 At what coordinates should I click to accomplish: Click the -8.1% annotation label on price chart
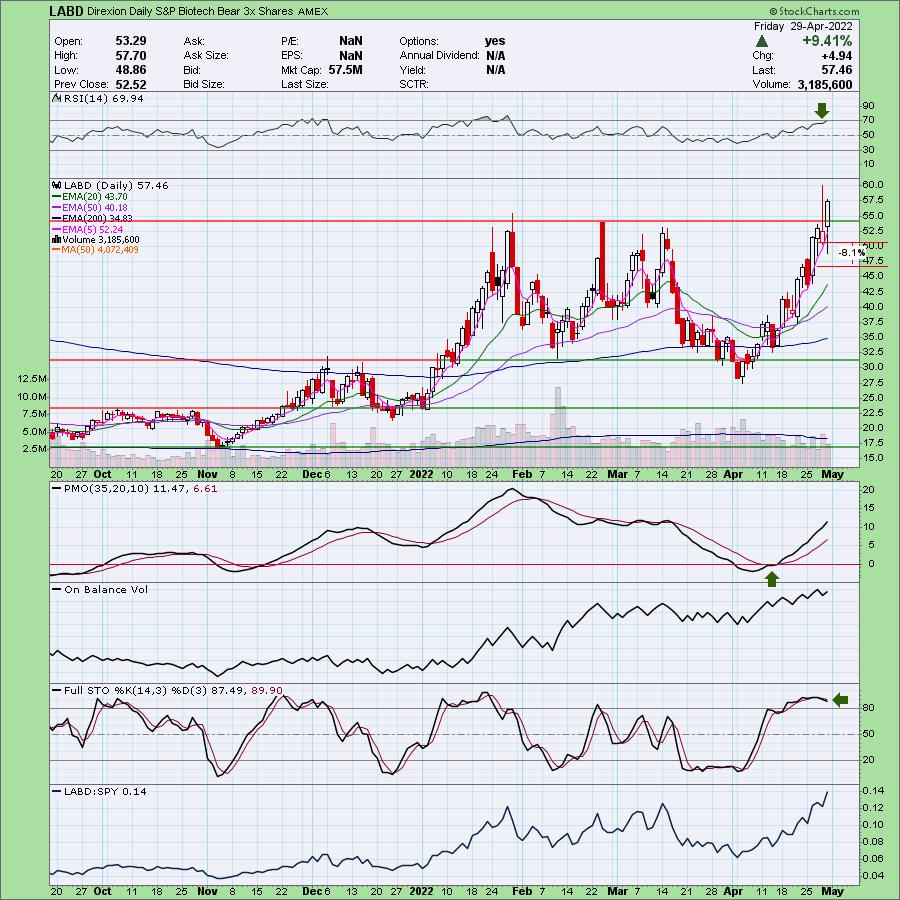(x=852, y=253)
